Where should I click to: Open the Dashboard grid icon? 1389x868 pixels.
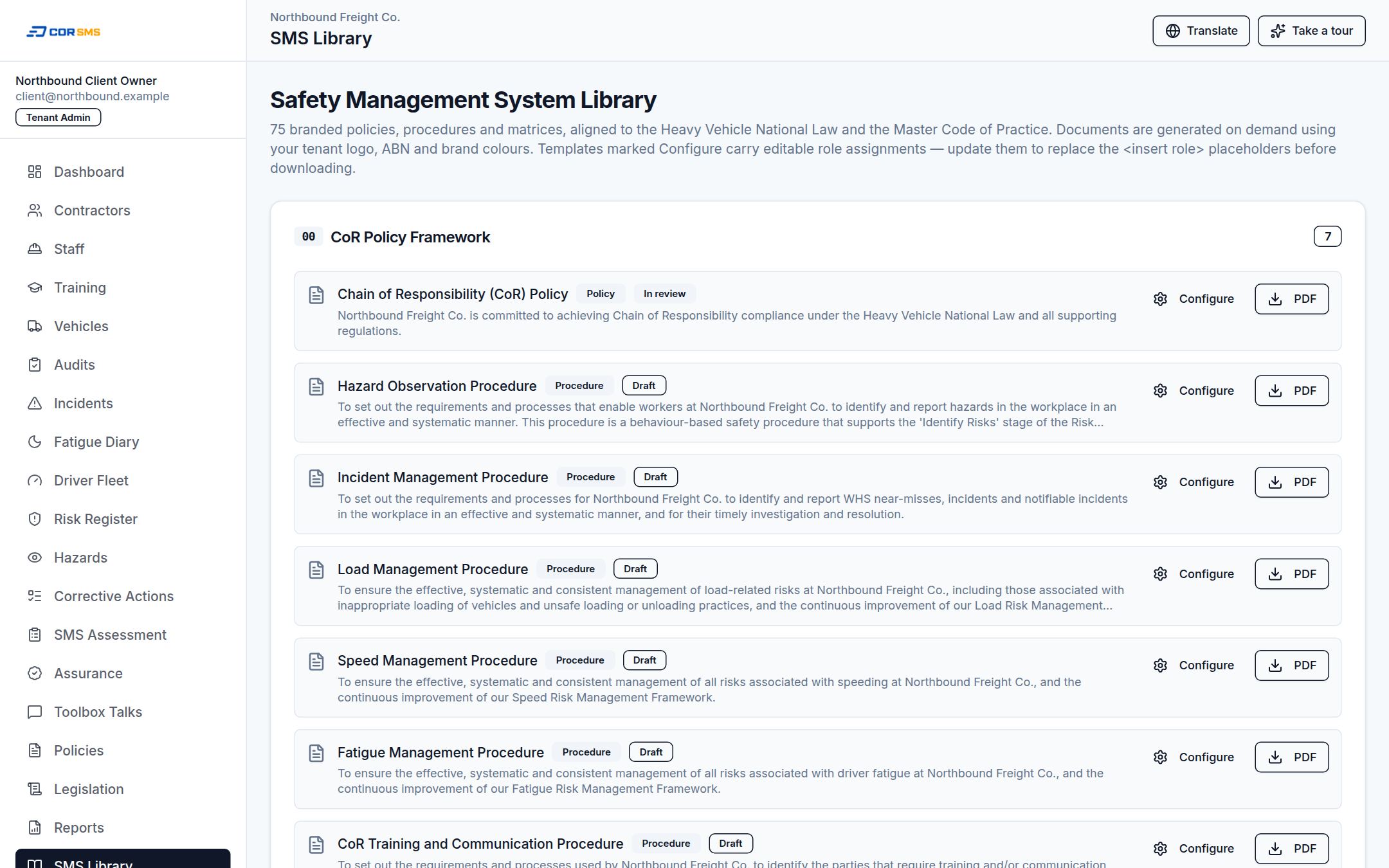click(35, 172)
